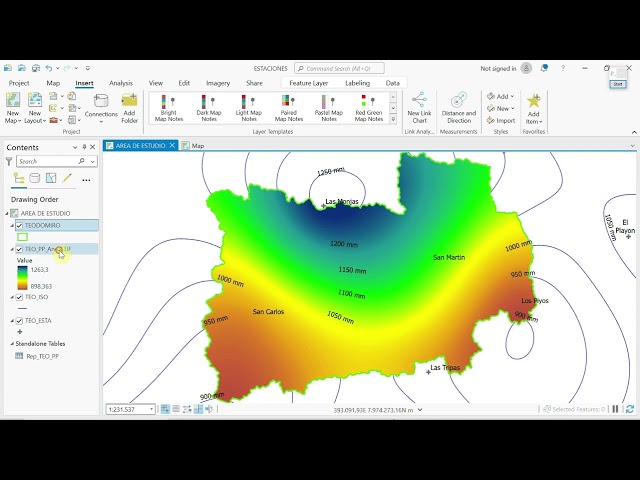
Task: Click the Rep_TEO_PP table icon
Action: click(x=19, y=356)
